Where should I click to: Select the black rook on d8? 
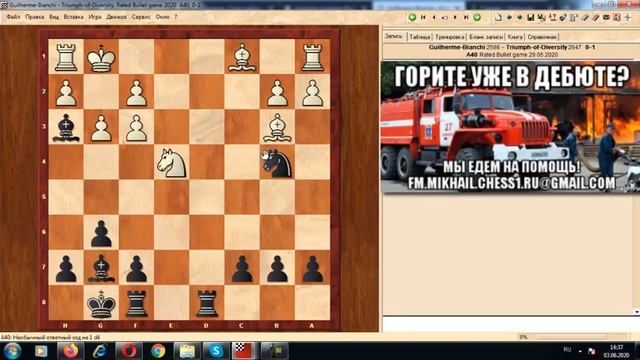[207, 303]
